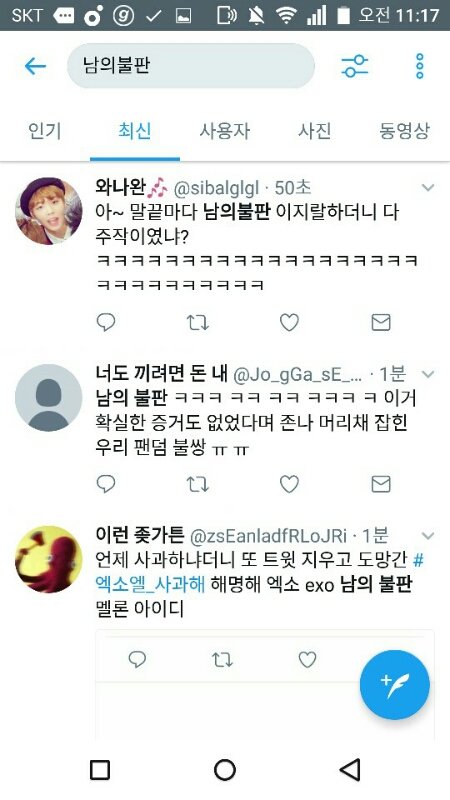Reply to the @sibalglgl tweet
Viewport: 450px width, 800px height.
click(x=106, y=322)
